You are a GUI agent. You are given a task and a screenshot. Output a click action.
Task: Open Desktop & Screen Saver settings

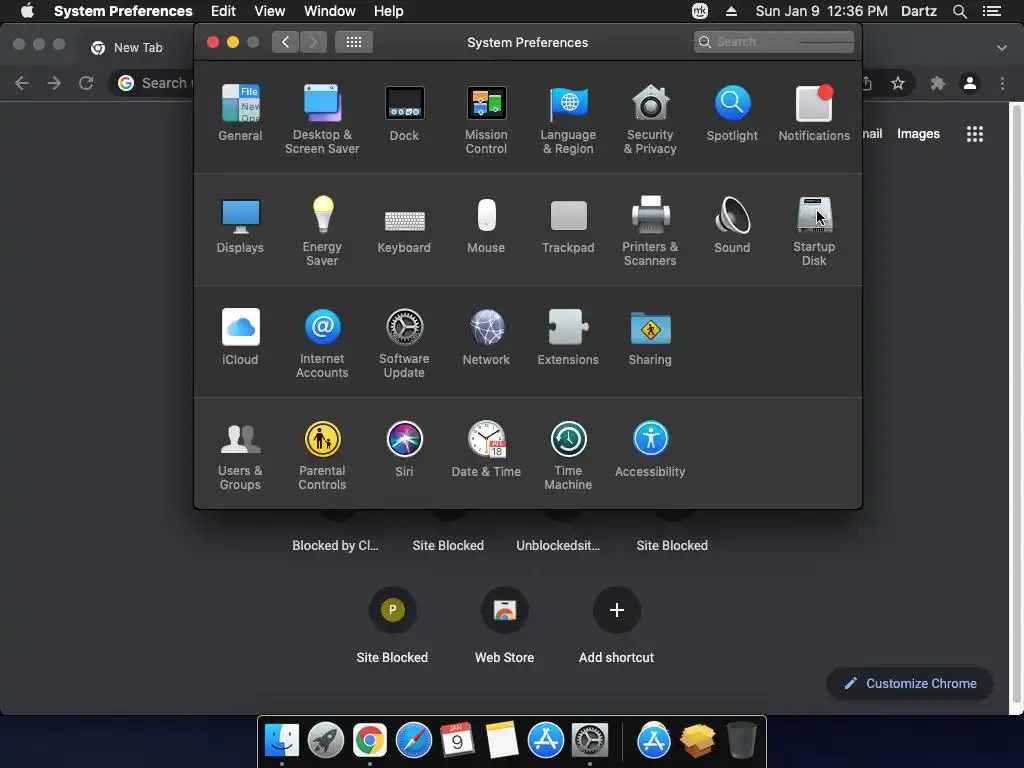click(322, 119)
